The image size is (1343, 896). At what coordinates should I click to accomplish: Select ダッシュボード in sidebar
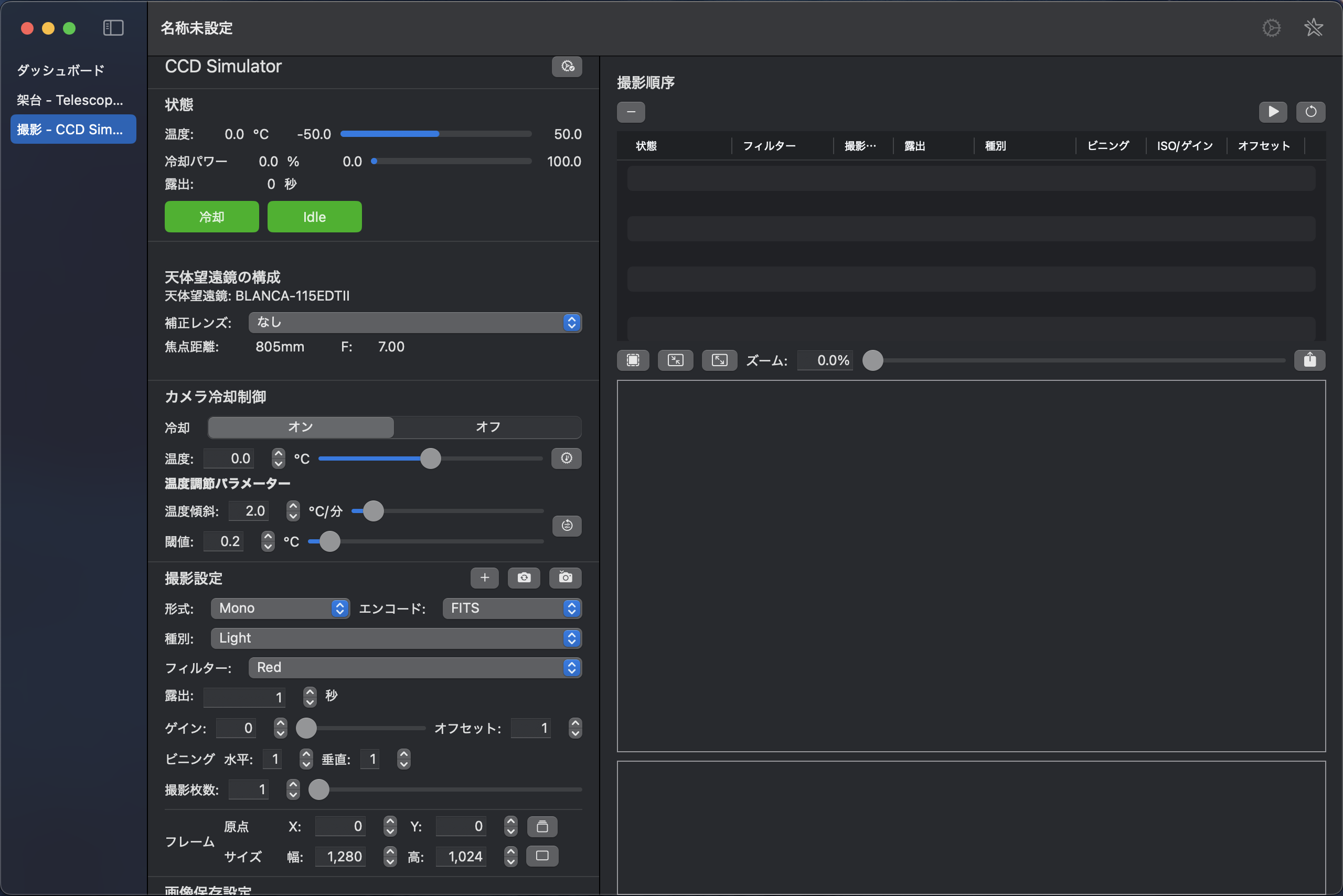click(73, 70)
